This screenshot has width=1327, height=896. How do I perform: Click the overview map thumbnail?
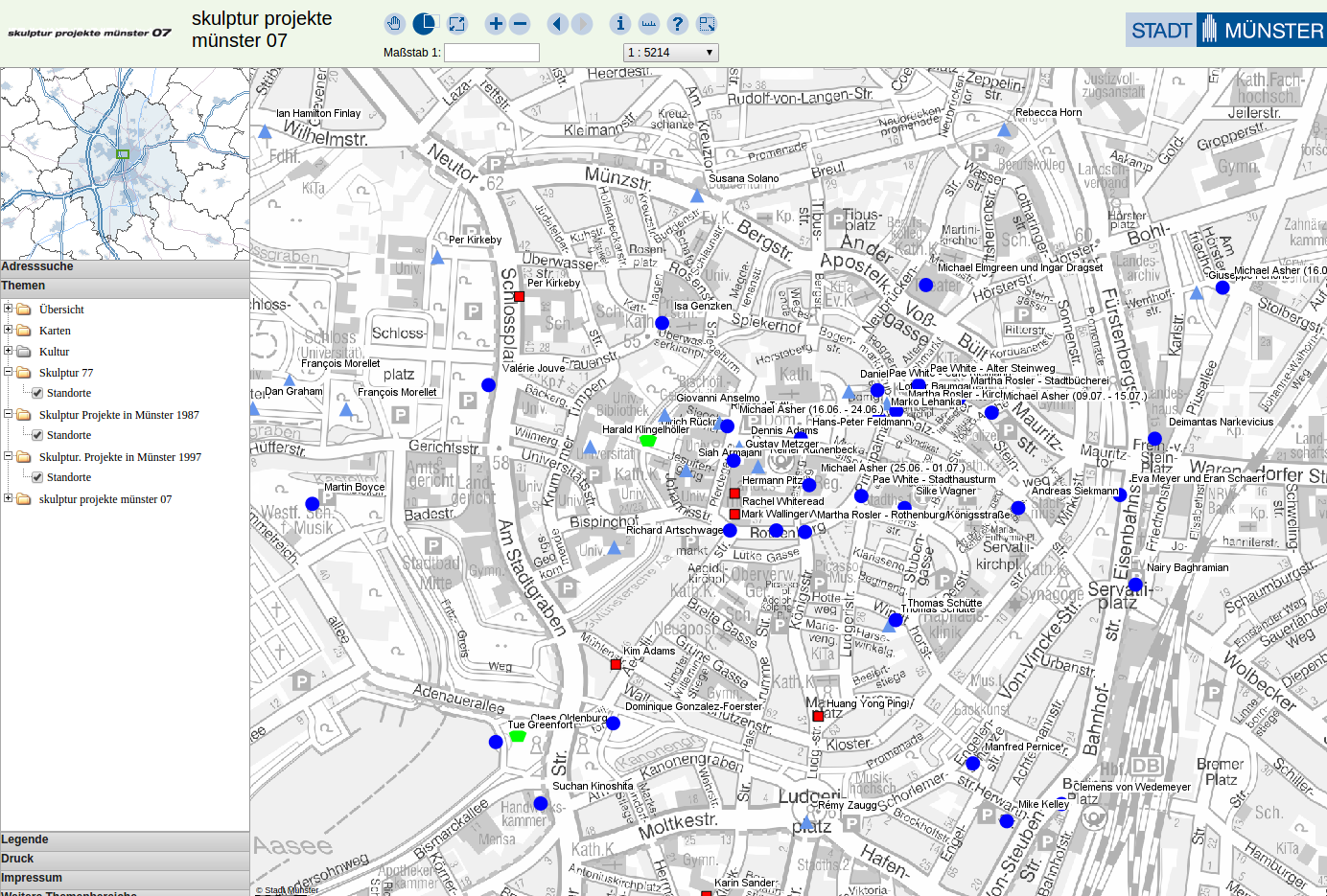coord(125,164)
